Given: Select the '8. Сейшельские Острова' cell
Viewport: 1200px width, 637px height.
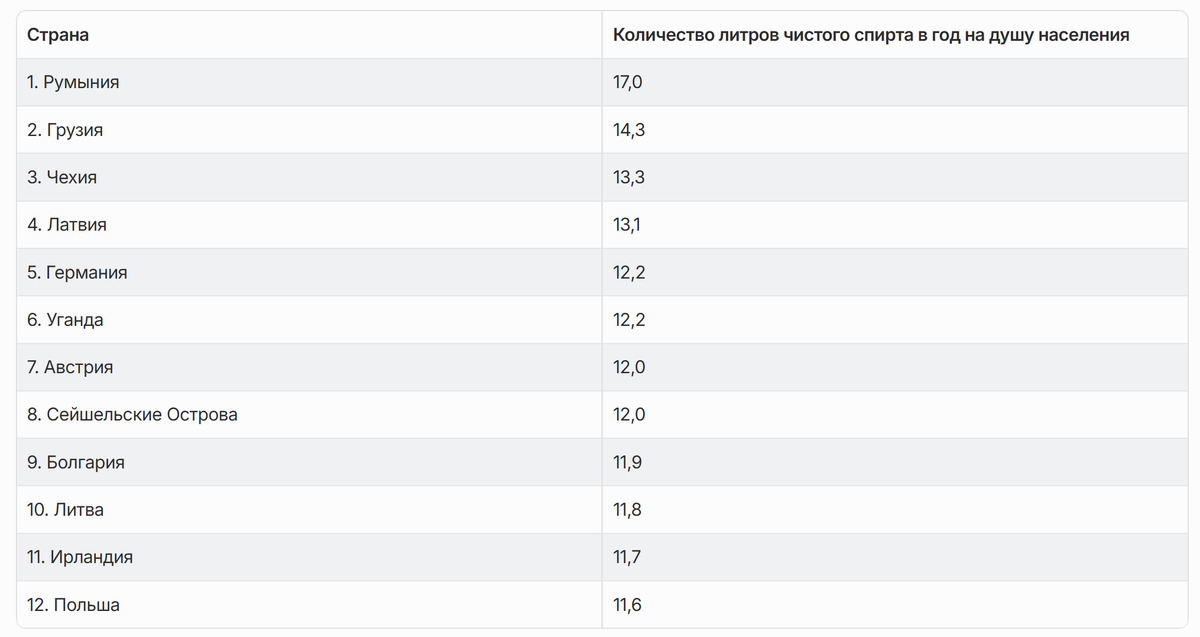Looking at the screenshot, I should click(x=309, y=414).
